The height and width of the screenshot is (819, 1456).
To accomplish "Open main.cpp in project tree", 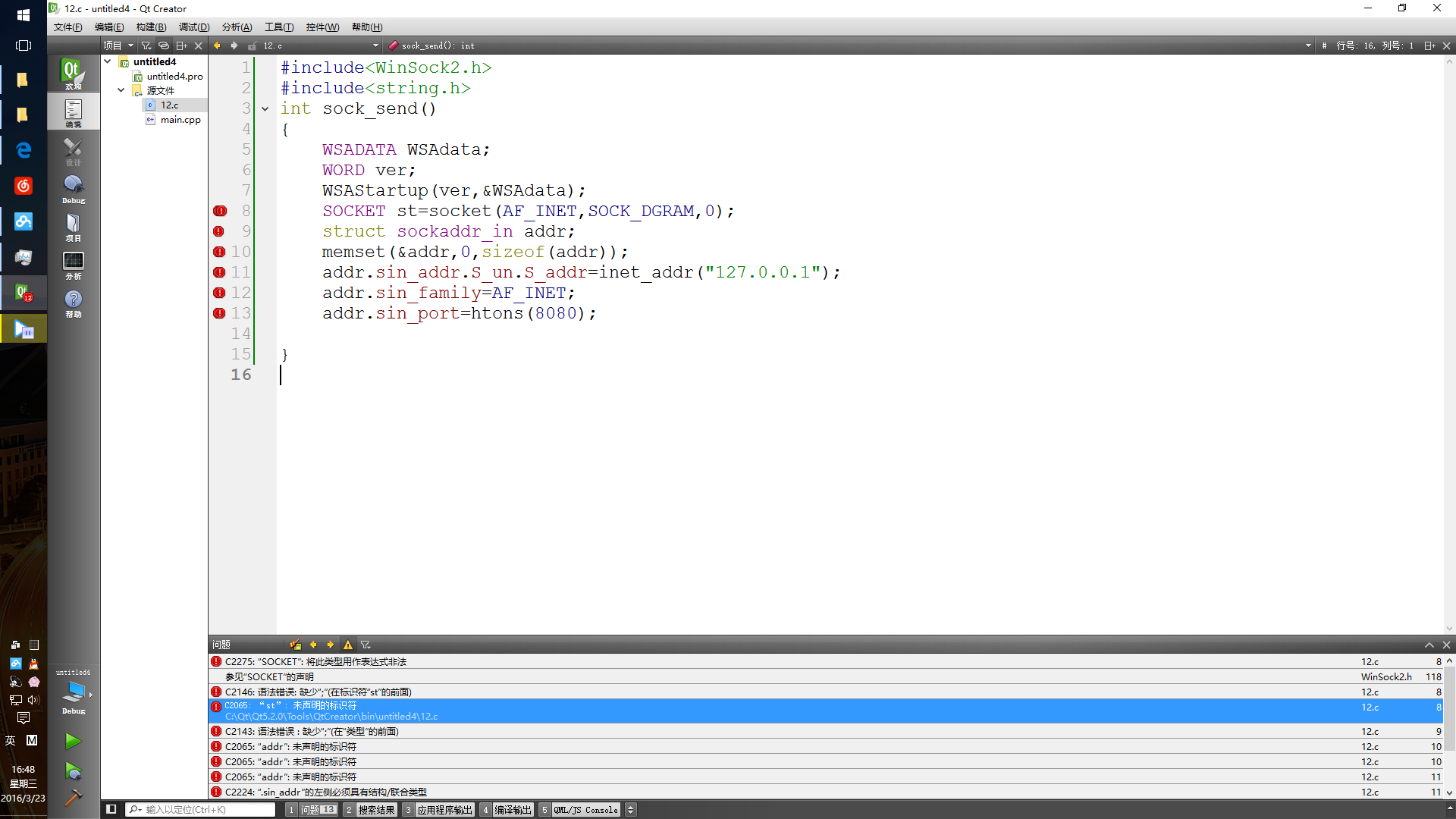I will click(180, 120).
